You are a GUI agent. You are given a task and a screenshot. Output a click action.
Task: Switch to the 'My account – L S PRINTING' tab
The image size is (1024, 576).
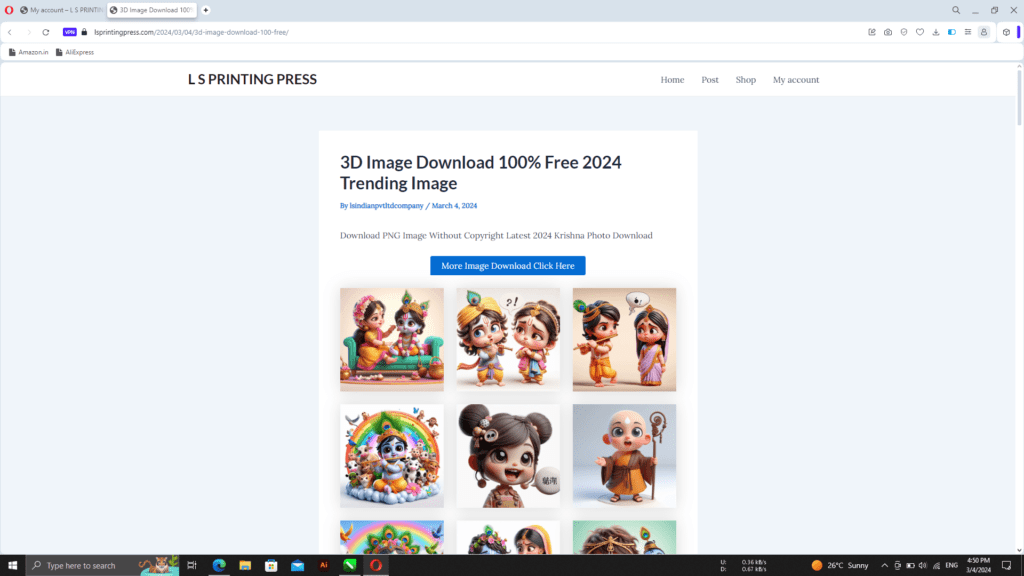tap(61, 10)
